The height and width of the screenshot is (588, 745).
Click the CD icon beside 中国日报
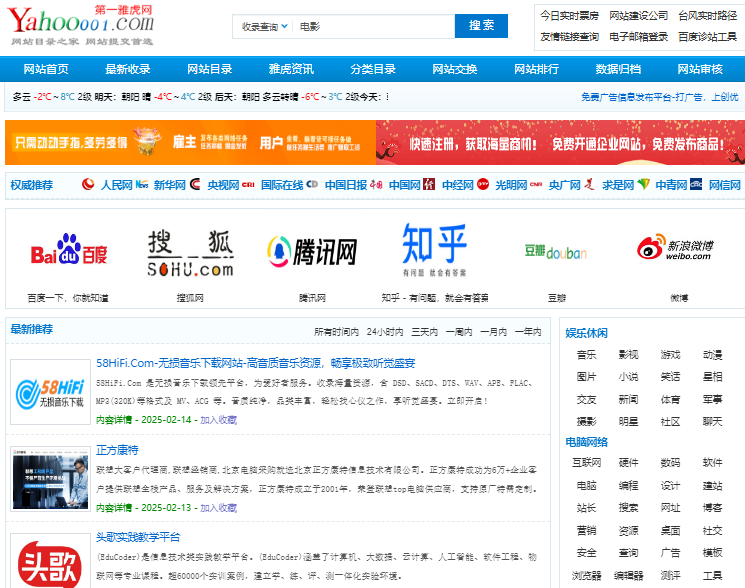pyautogui.click(x=312, y=184)
